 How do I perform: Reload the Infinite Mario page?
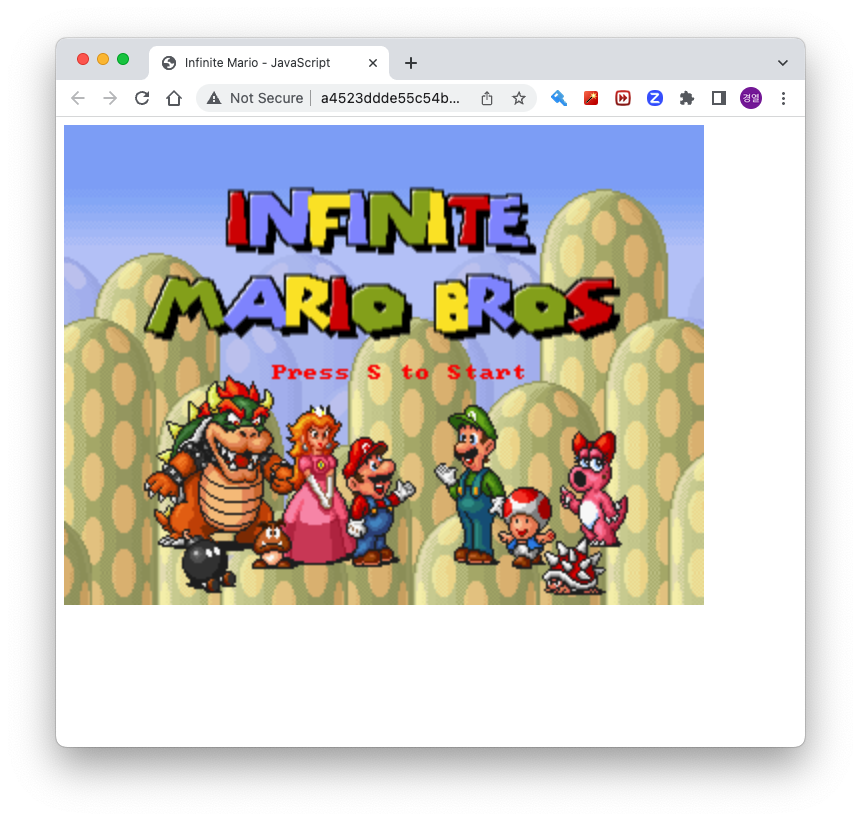tap(142, 98)
